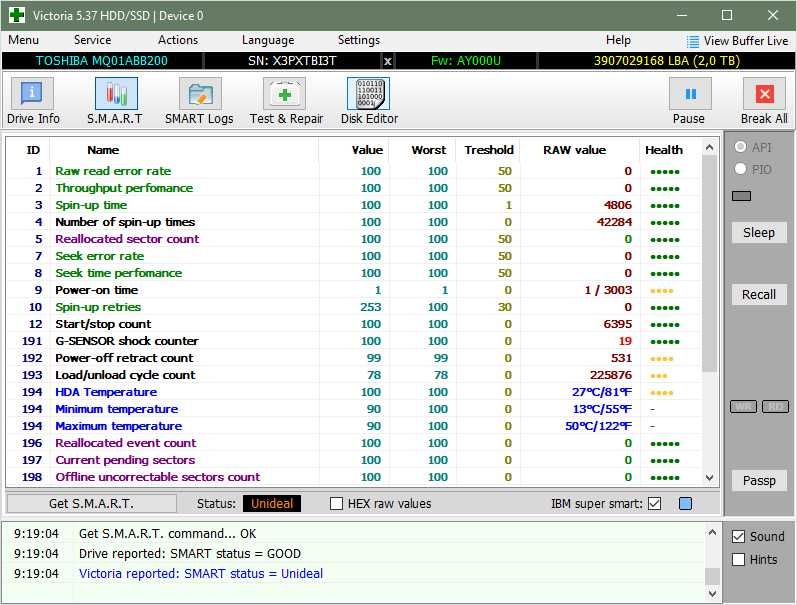Click the Worst column header

tap(428, 150)
